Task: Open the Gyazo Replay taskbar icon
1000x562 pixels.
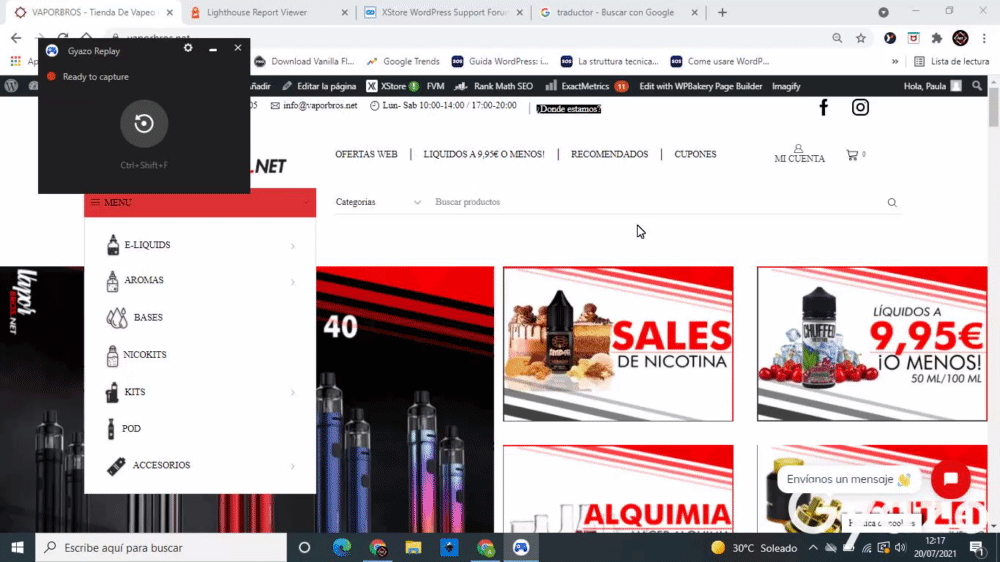Action: coord(521,547)
